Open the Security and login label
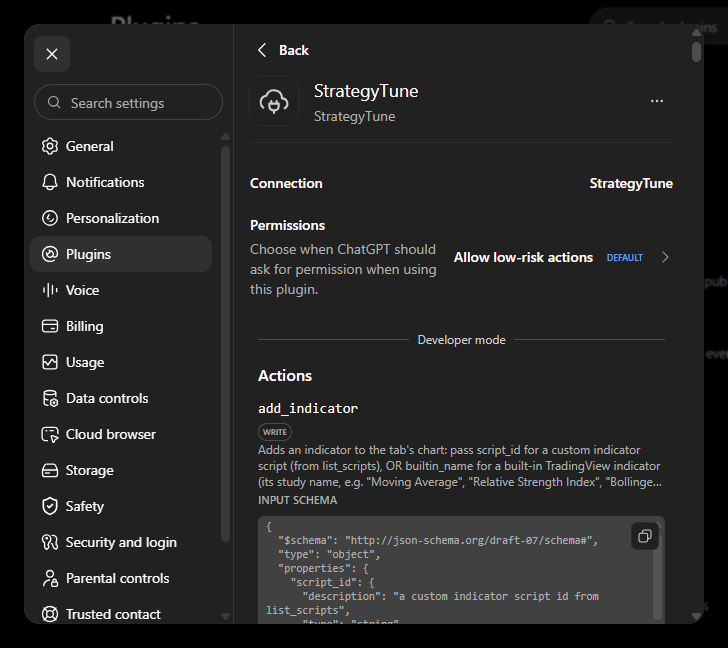Screen dimensions: 728x648 tap(121, 542)
